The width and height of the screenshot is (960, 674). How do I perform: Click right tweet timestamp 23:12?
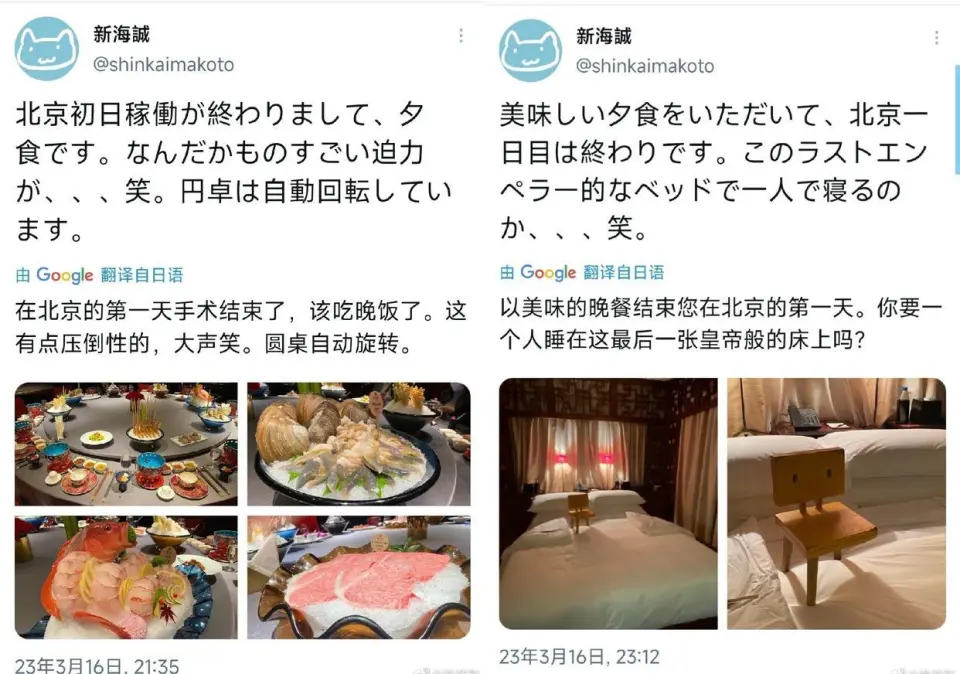pos(579,657)
